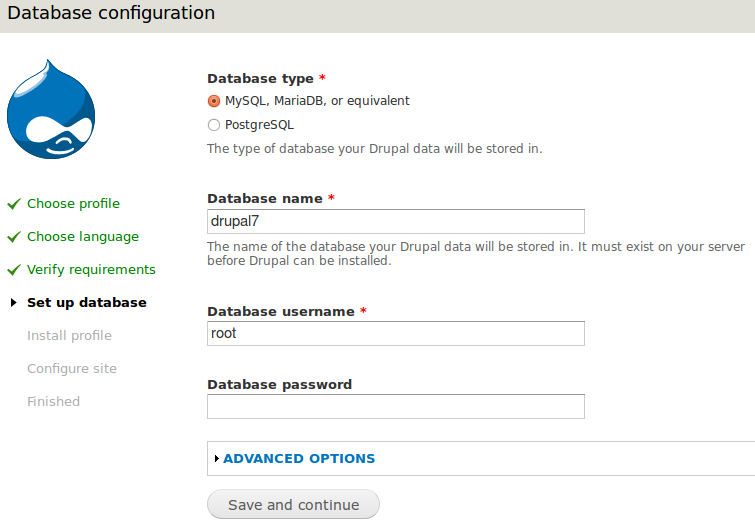Click the Choose language step
The image size is (755, 527).
[83, 237]
